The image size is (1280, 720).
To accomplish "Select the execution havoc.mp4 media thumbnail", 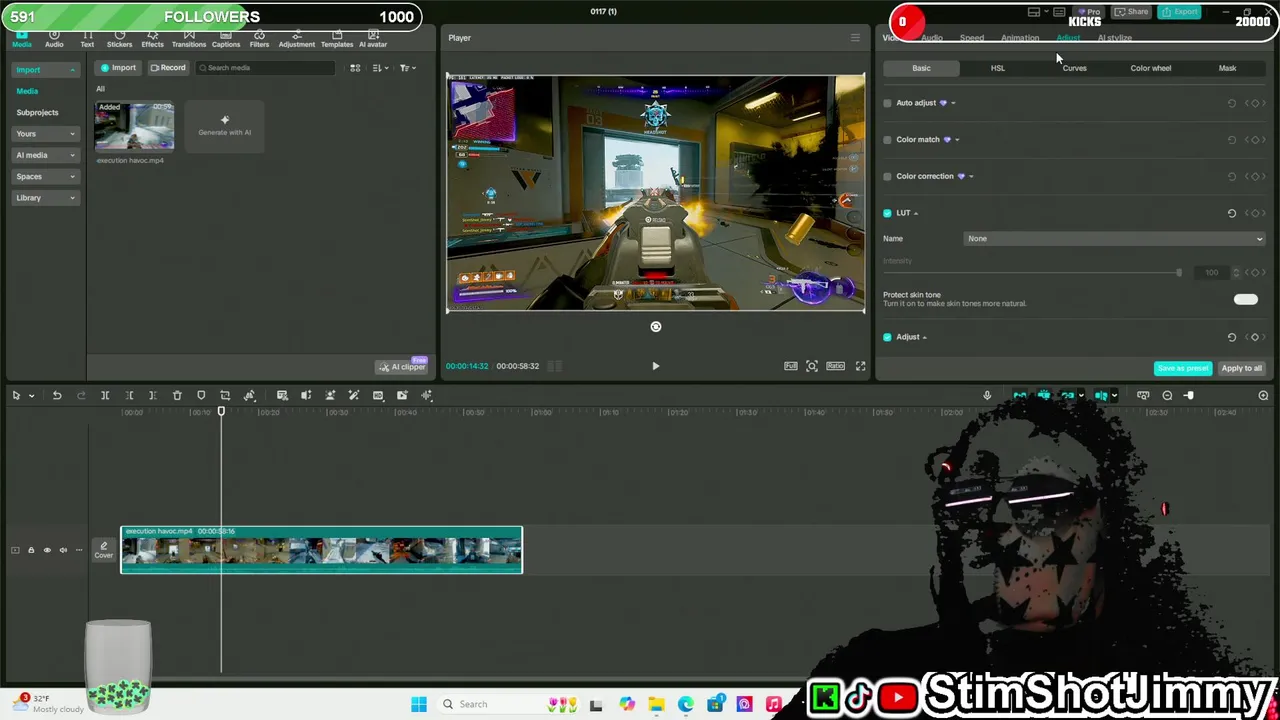I will [x=134, y=127].
